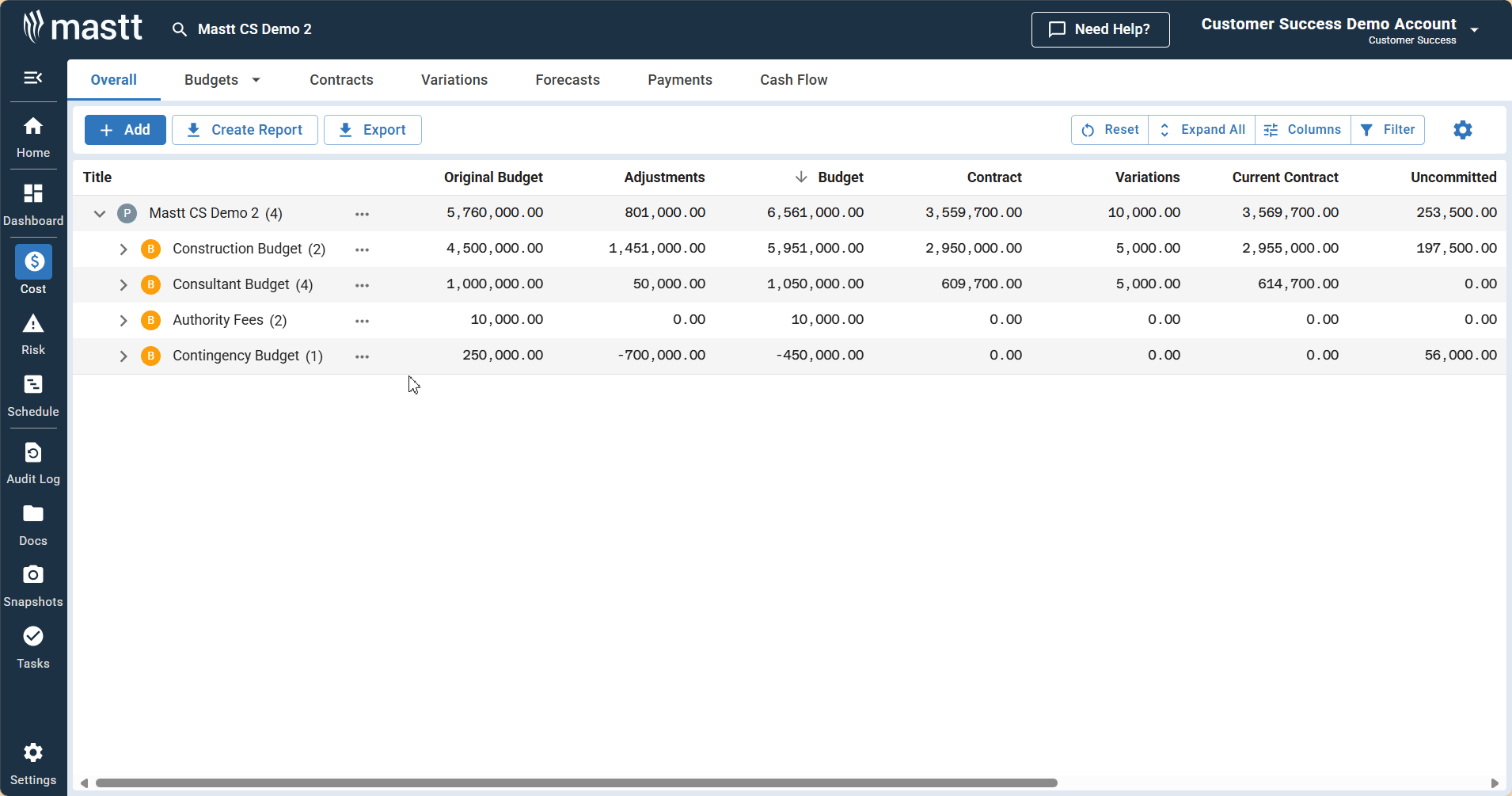Switch to the Variations tab
The height and width of the screenshot is (796, 1512).
click(x=454, y=80)
